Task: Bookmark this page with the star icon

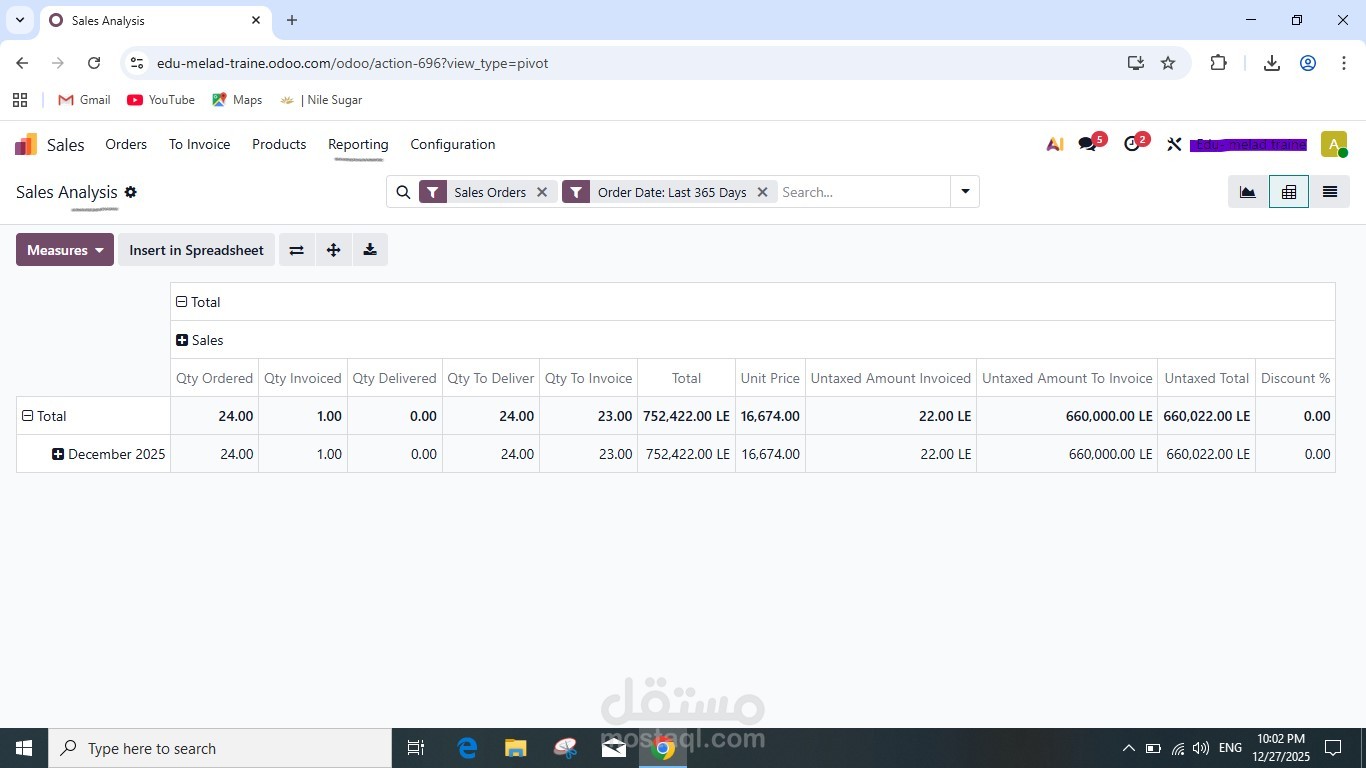Action: coord(1168,63)
